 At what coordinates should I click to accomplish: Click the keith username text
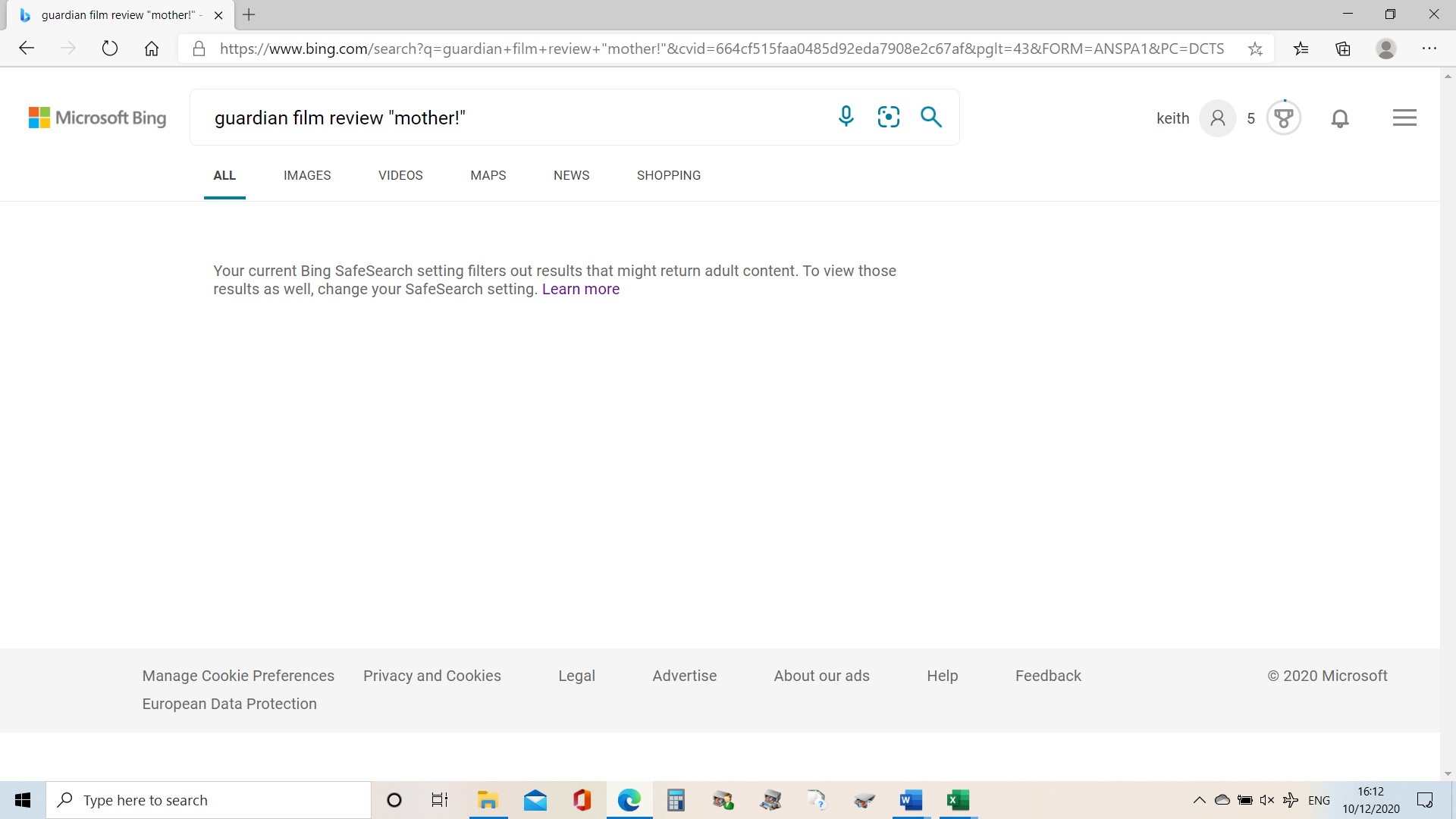(1173, 118)
